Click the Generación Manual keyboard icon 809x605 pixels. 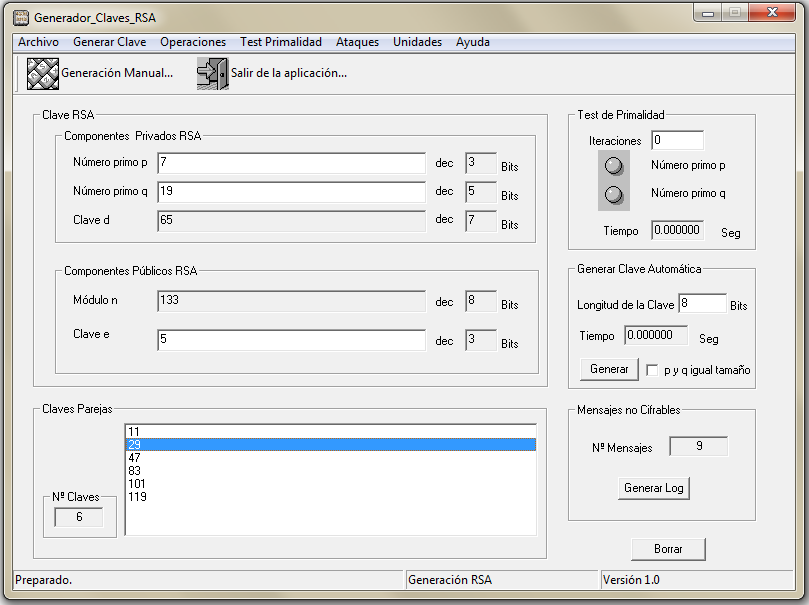[43, 74]
